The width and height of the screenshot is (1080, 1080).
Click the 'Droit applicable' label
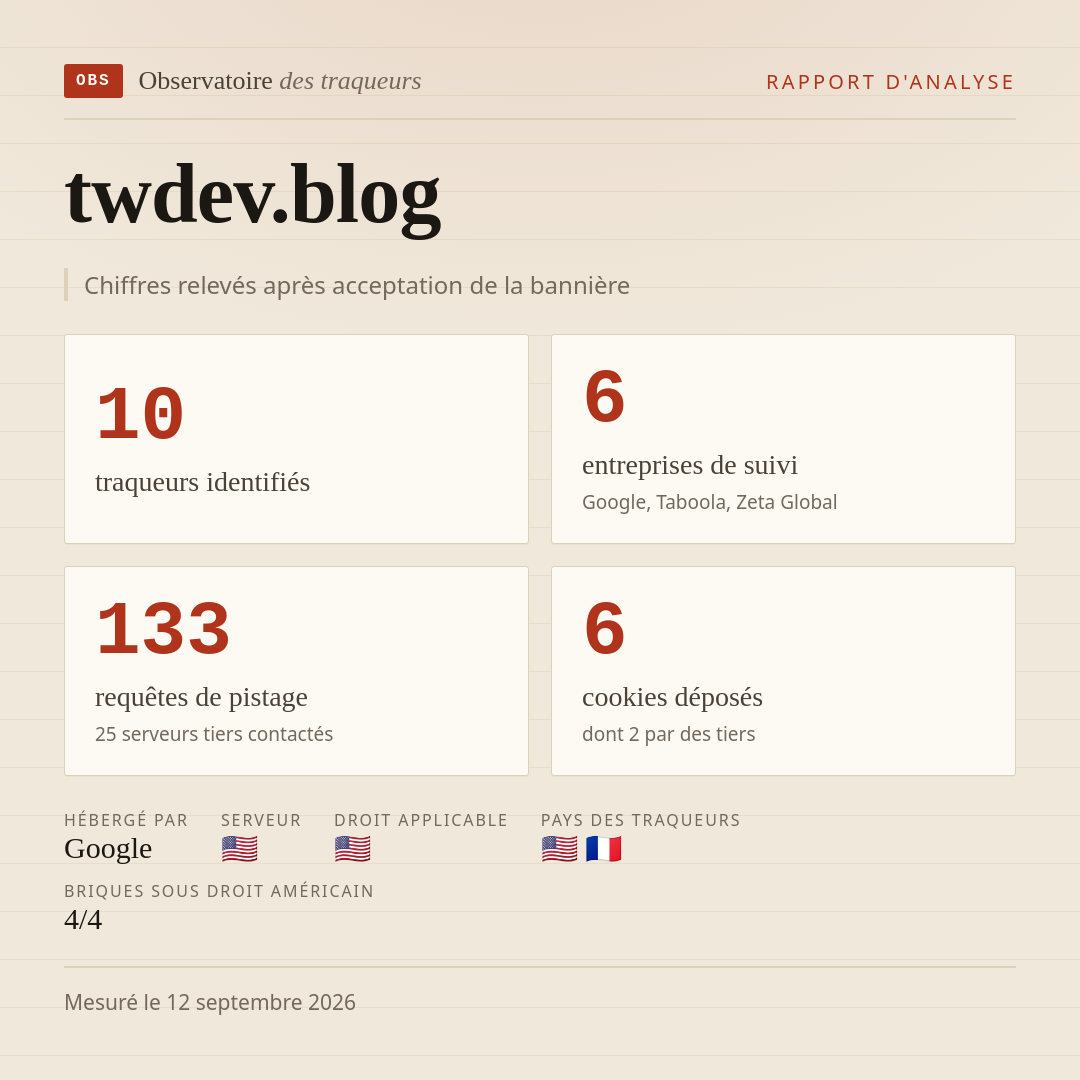tap(421, 820)
